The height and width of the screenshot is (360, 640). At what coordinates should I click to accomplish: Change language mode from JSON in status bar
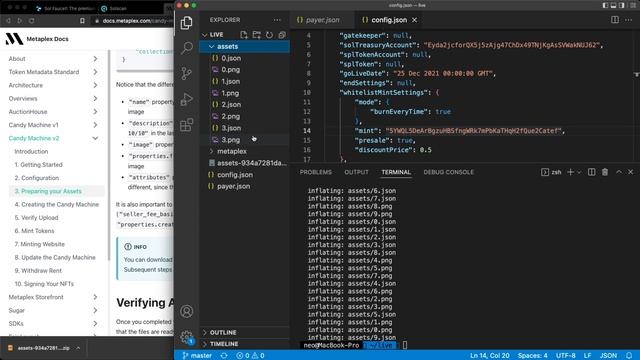coord(608,356)
